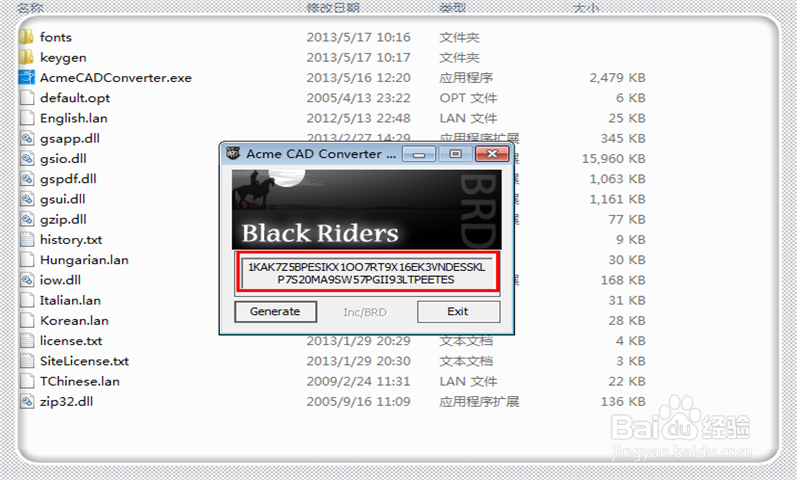
Task: Click the date 2013/1/29 20:30
Action: click(358, 361)
